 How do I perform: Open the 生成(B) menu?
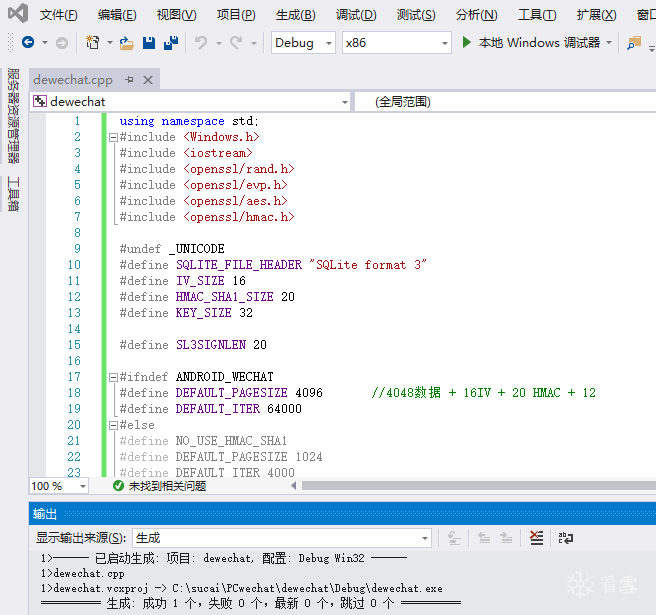click(x=295, y=15)
